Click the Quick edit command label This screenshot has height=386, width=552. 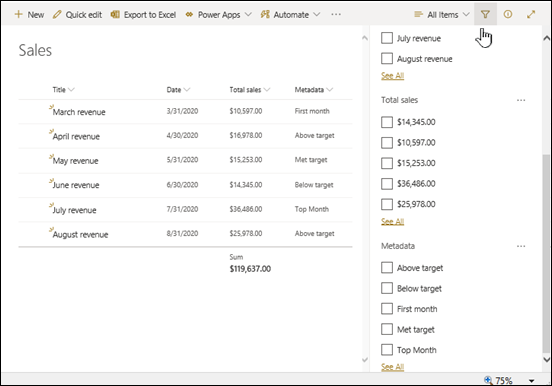84,15
